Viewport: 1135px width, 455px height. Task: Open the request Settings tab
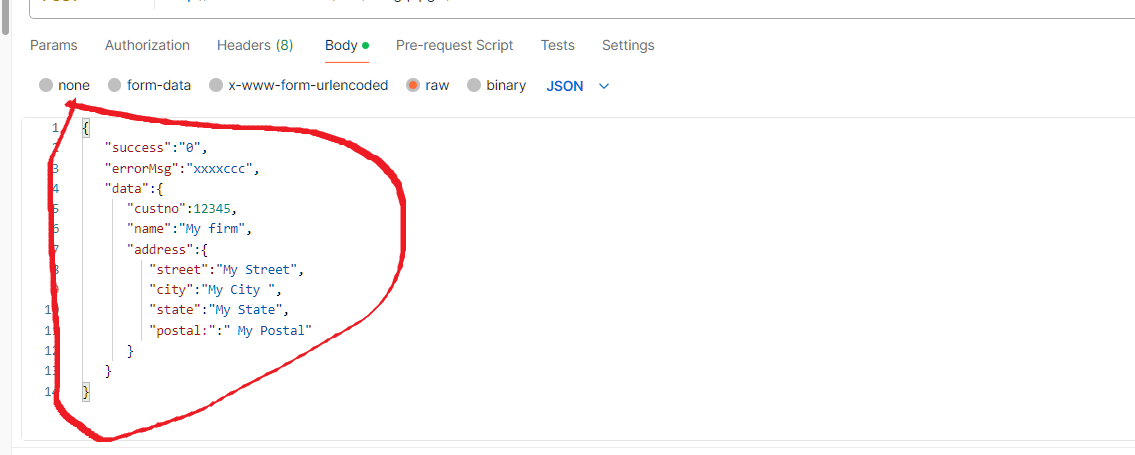(628, 45)
